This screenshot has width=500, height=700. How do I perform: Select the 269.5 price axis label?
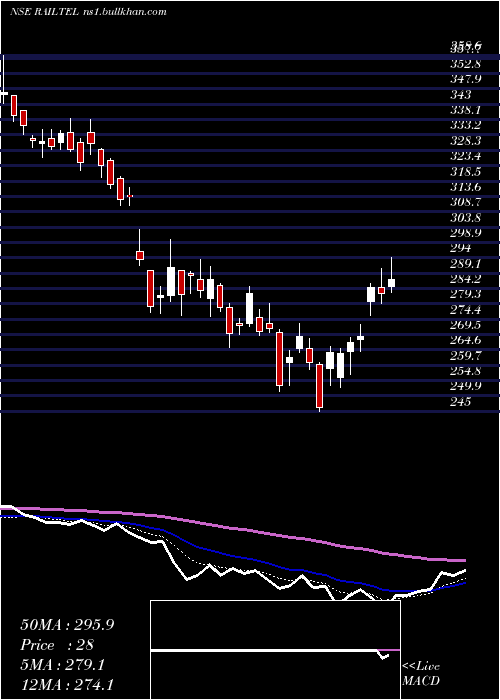click(466, 325)
